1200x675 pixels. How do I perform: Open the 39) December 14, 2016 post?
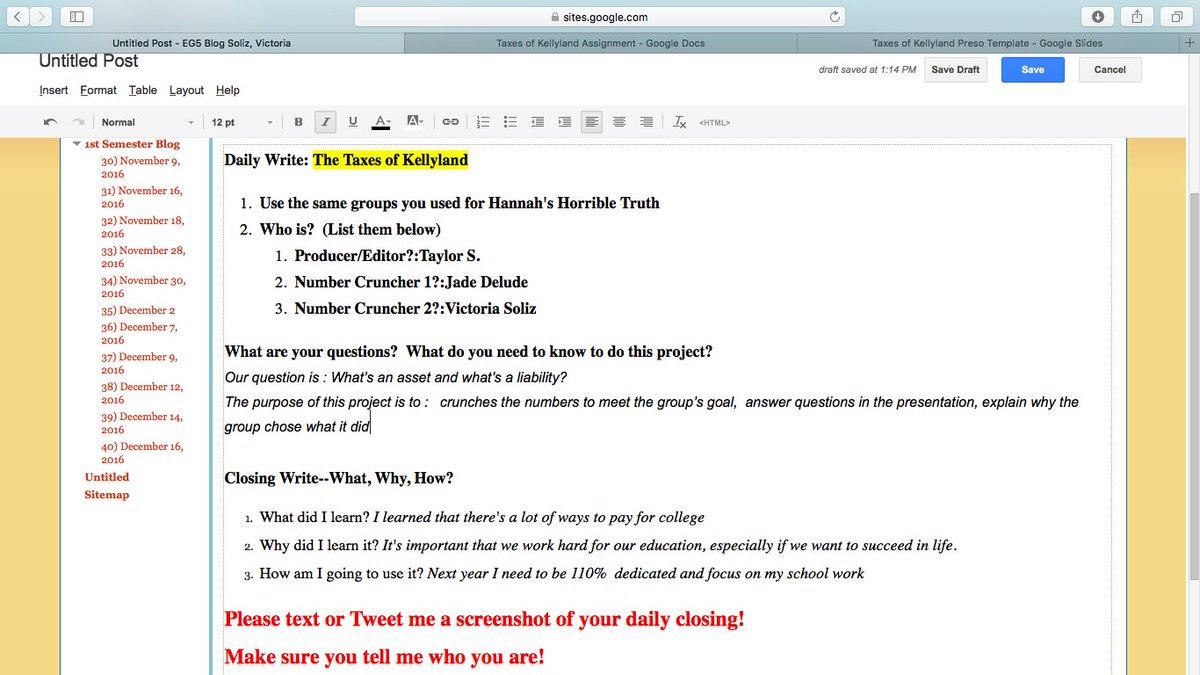pos(142,423)
